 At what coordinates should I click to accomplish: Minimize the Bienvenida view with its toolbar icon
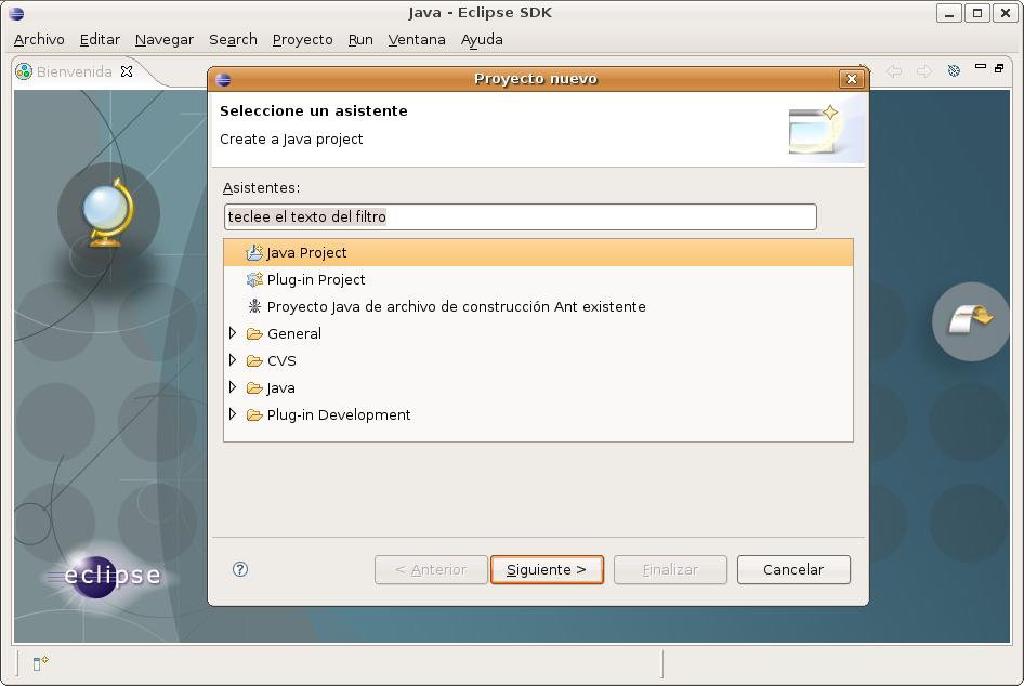(980, 66)
